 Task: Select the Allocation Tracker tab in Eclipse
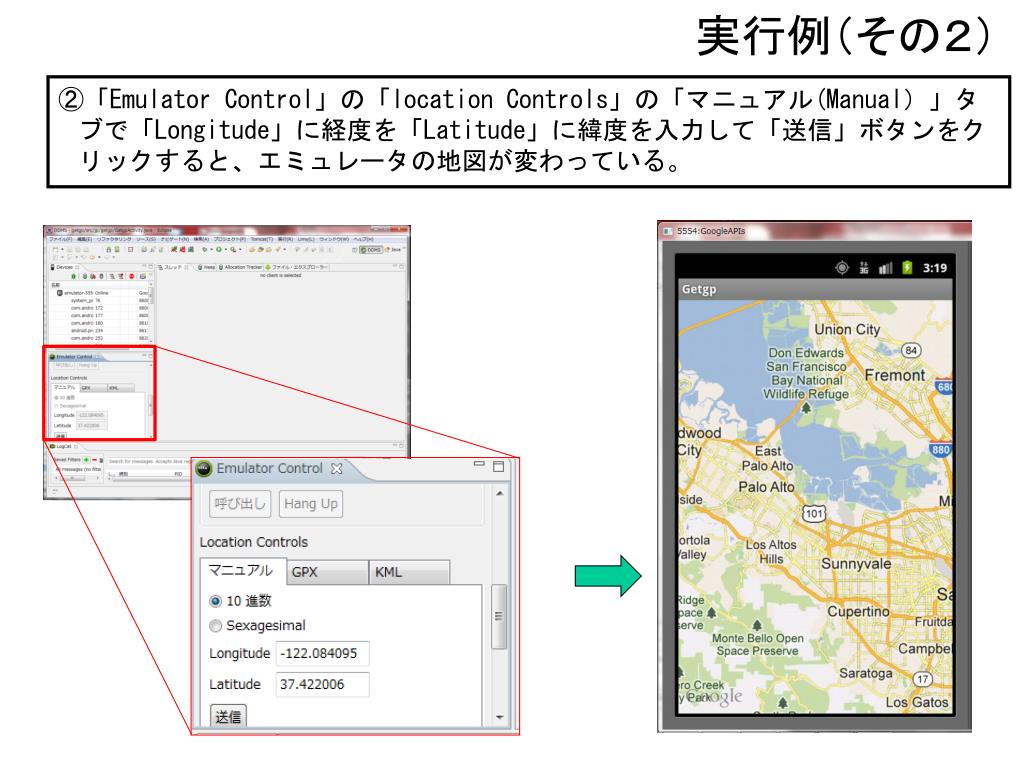[240, 267]
